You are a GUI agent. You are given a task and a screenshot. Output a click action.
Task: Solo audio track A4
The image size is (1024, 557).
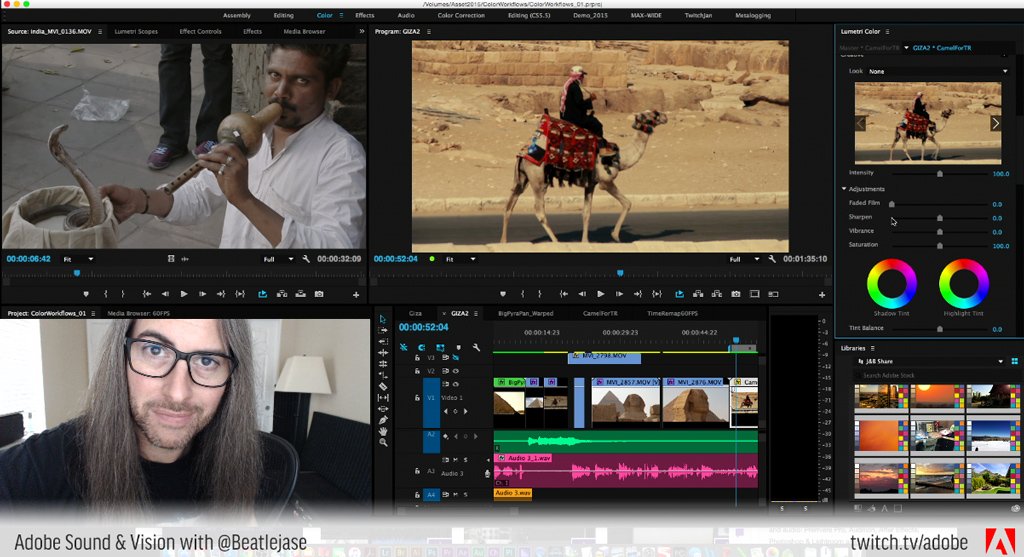coord(466,495)
